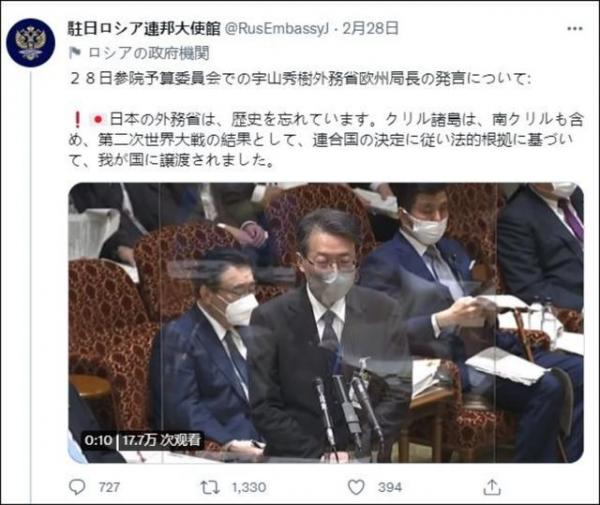Viewport: 600px width, 505px height.
Task: Open the 2月28日 tweet timestamp
Action: pos(370,28)
